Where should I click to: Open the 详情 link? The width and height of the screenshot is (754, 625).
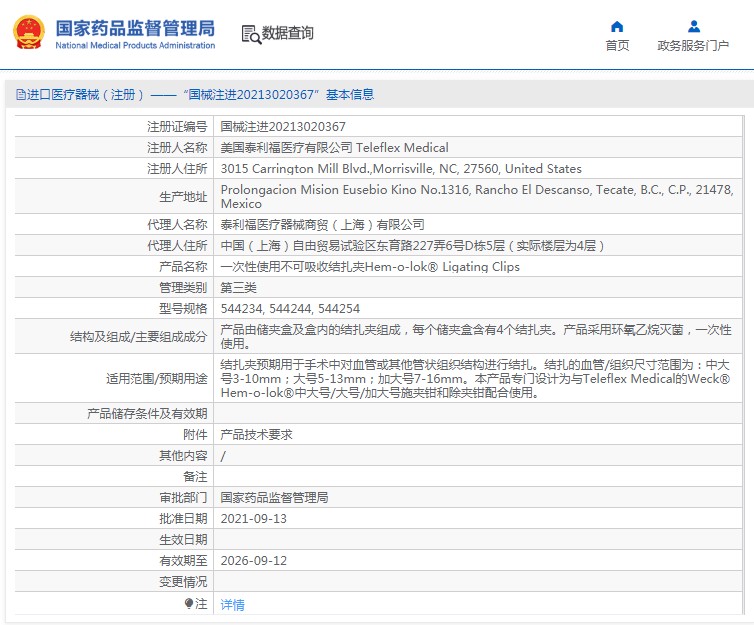coord(232,604)
